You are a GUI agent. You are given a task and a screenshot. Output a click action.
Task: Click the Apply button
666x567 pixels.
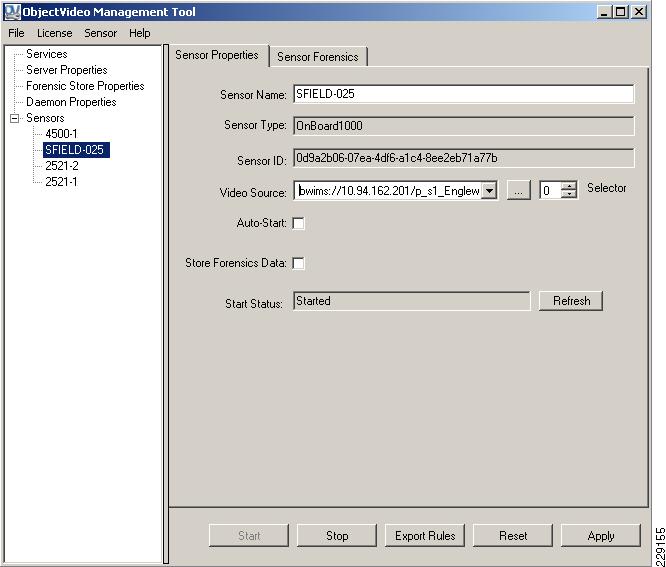click(601, 536)
